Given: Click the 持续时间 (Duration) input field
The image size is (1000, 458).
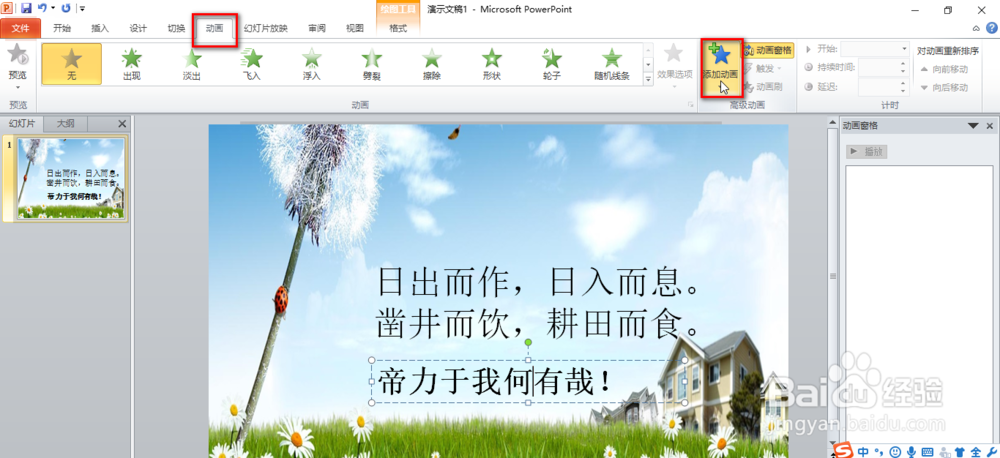Looking at the screenshot, I should point(879,67).
